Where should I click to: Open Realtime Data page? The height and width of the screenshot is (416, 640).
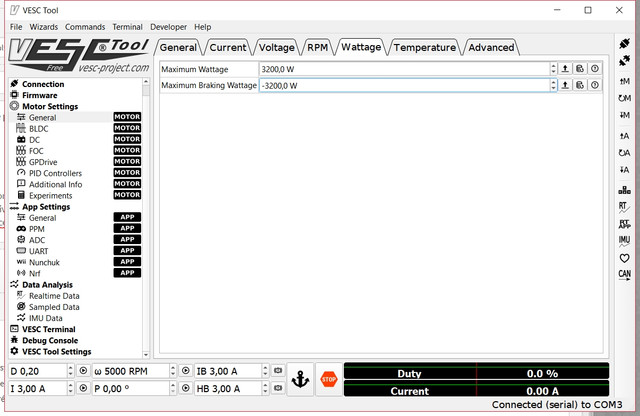tap(54, 296)
